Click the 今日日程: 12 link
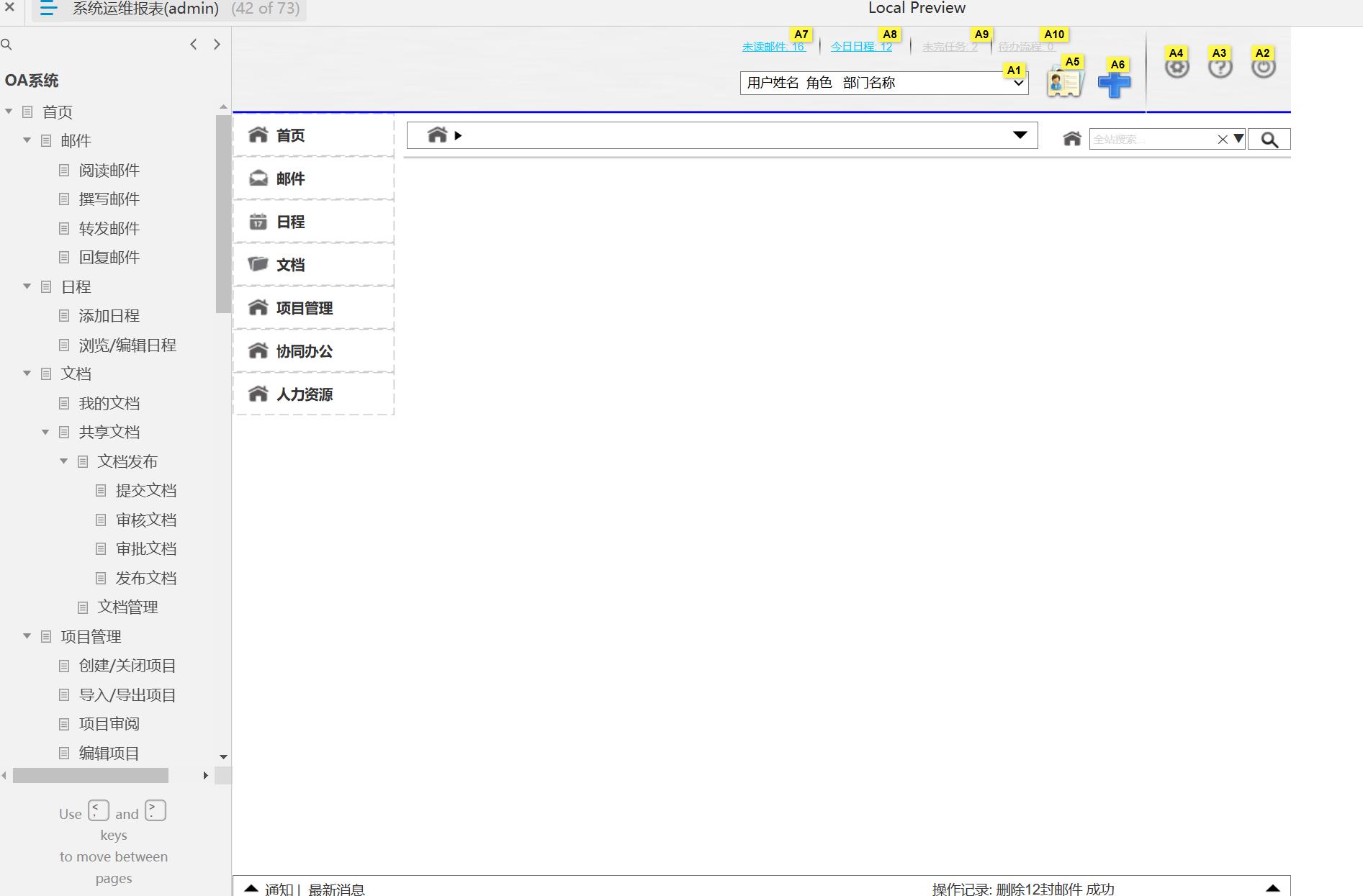This screenshot has width=1363, height=896. coord(861,47)
